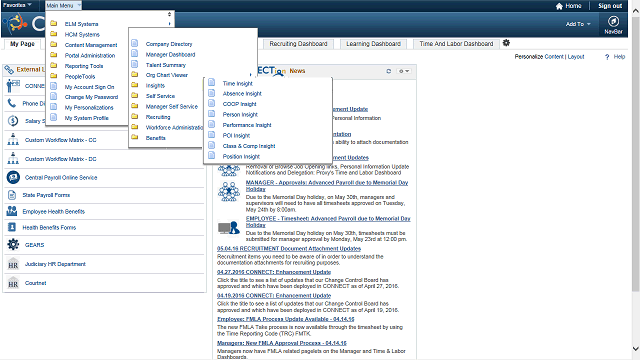Screen dimensions: 640x360
Task: Click the Company Directory page icon
Action: pos(135,43)
